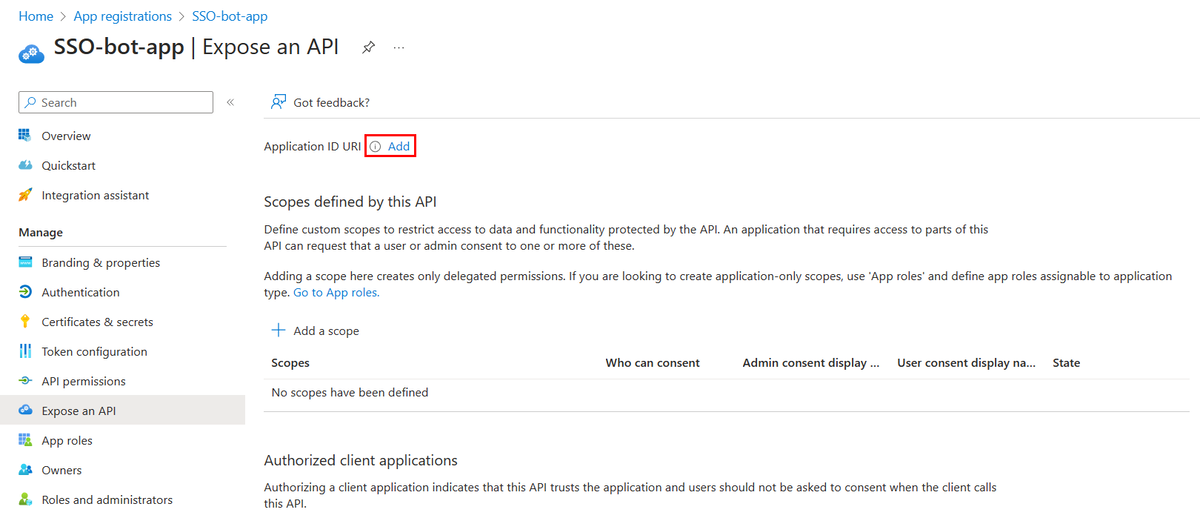Click the plus icon for Add a scope
This screenshot has width=1200, height=518.
tap(279, 330)
